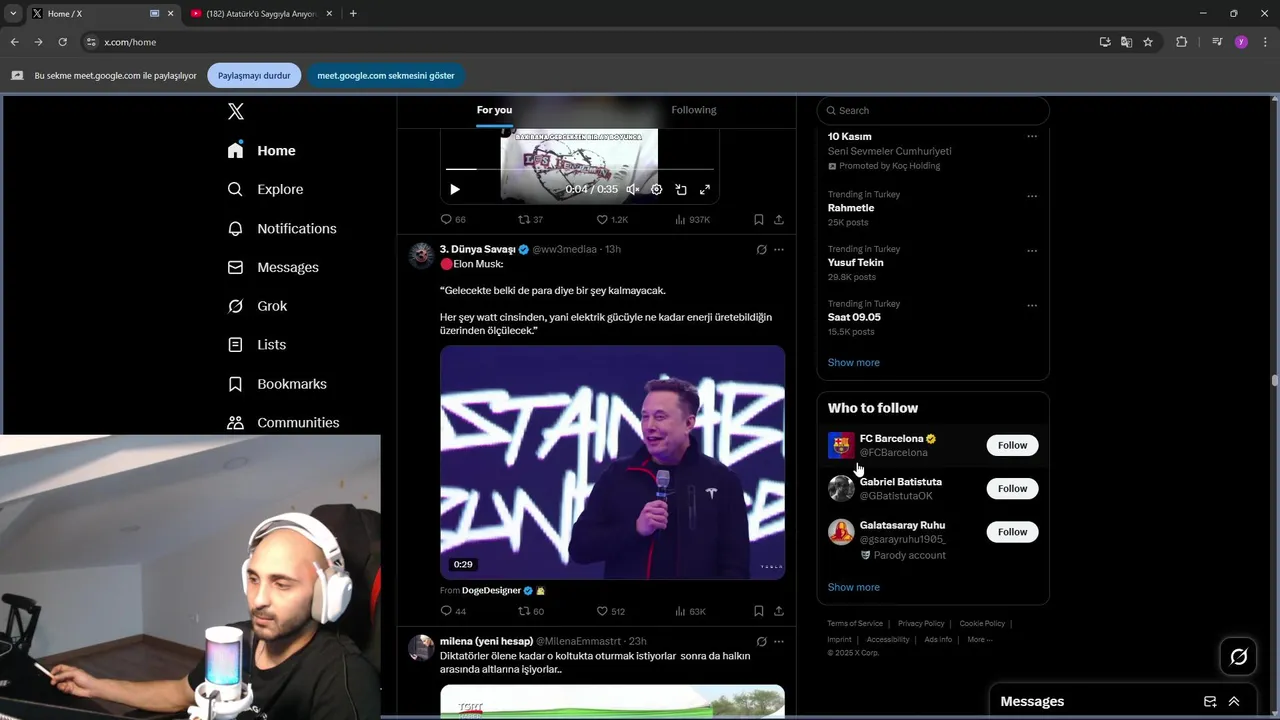This screenshot has height=720, width=1280.
Task: Click meet.google.com sekmesini göster button
Action: [386, 75]
